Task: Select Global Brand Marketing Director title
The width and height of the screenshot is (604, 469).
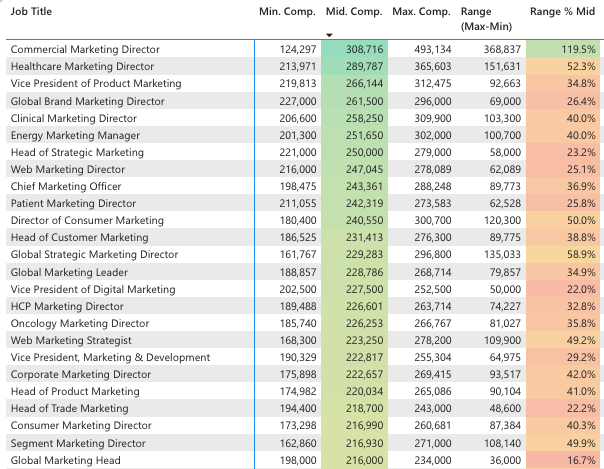Action: click(x=87, y=101)
